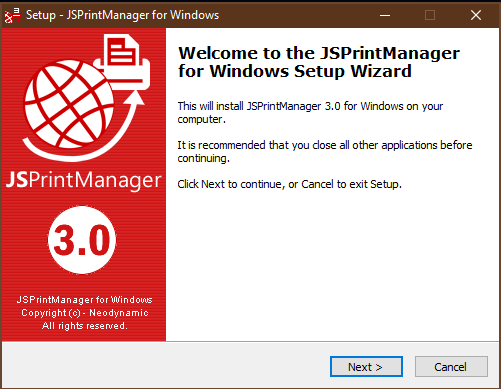Click the 'This will install JSPrintManager 3.0' text
Viewport: 501px width, 389px height.
click(x=310, y=112)
